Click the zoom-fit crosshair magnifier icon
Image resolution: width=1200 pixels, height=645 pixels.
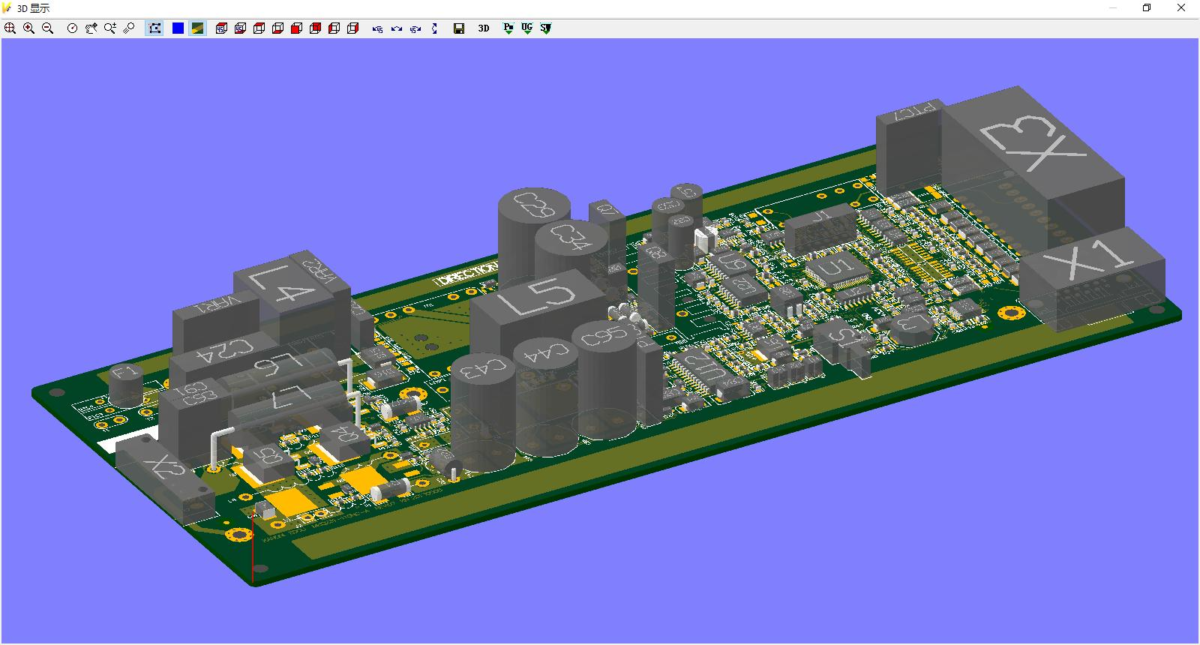click(x=10, y=28)
